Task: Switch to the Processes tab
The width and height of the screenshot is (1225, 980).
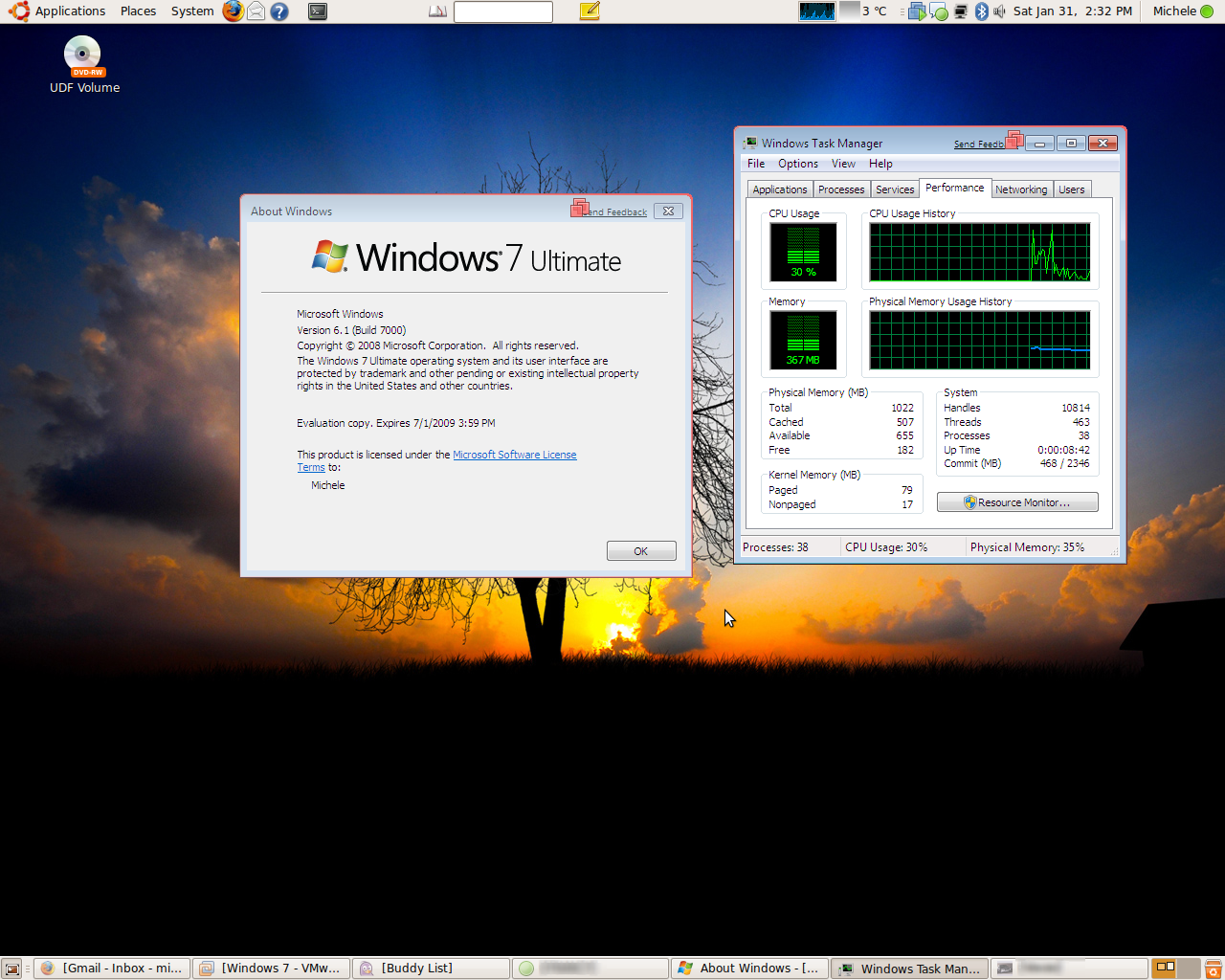Action: [841, 189]
